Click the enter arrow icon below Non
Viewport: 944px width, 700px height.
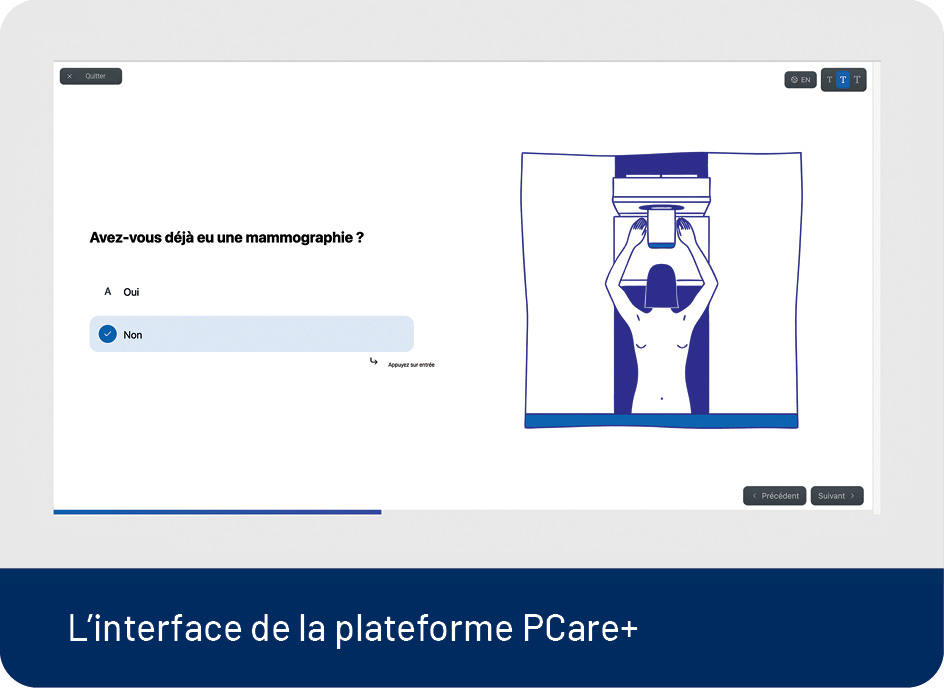click(x=374, y=361)
